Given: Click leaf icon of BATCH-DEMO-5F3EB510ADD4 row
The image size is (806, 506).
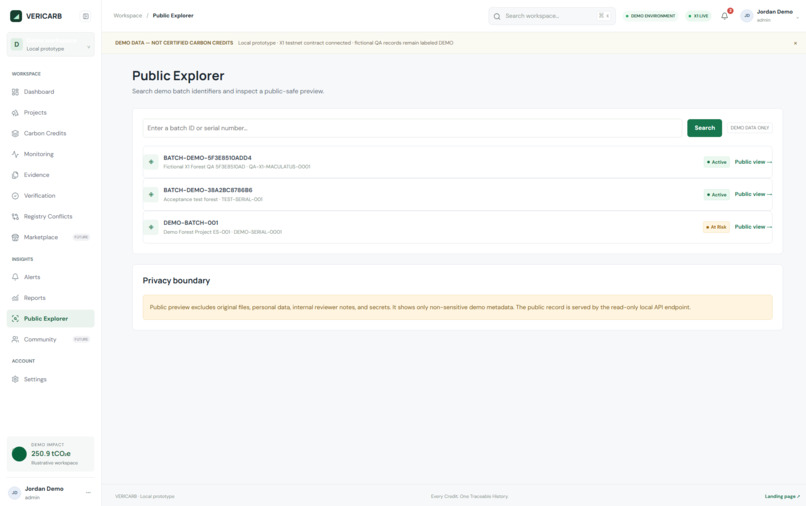Looking at the screenshot, I should (151, 162).
